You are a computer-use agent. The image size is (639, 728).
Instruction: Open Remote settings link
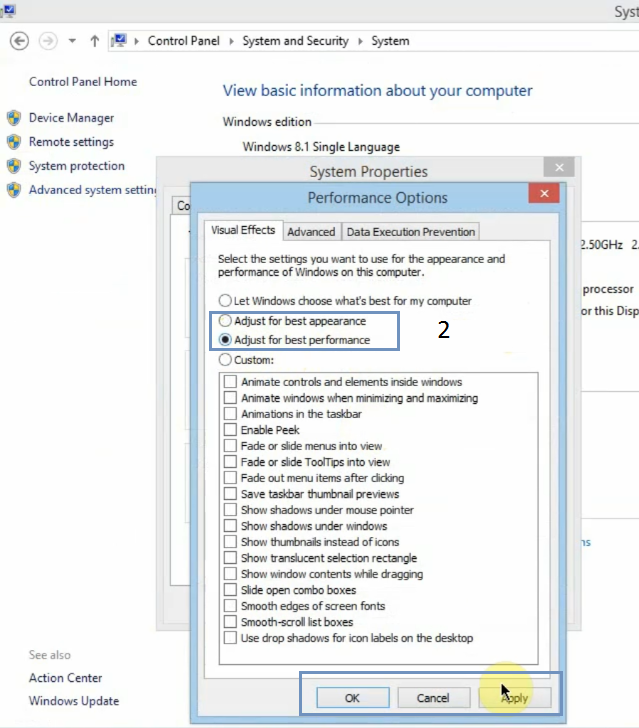coord(72,142)
